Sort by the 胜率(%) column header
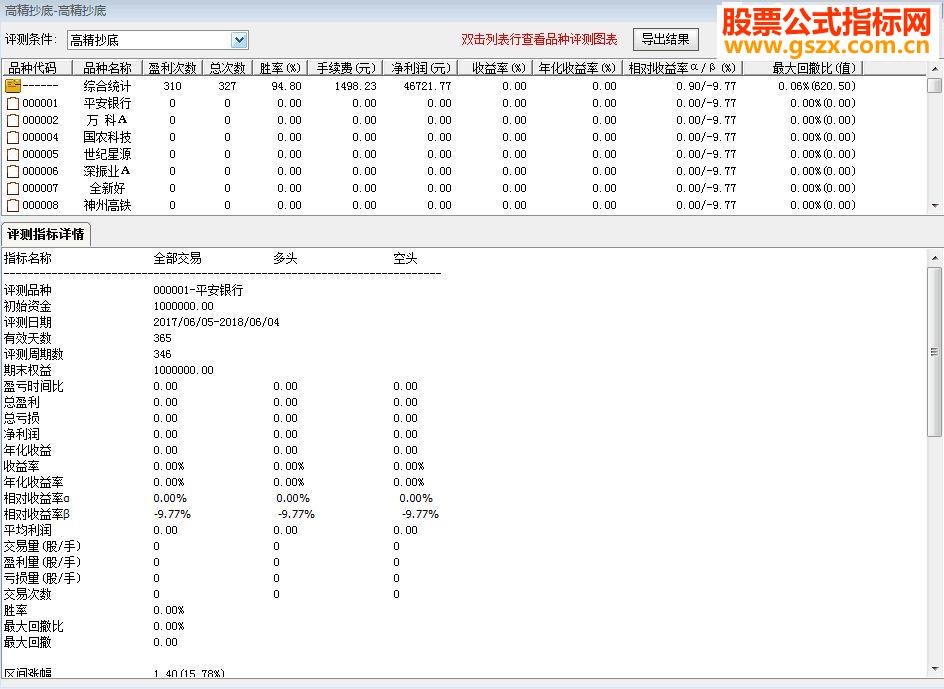Viewport: 944px width, 689px height. click(279, 68)
